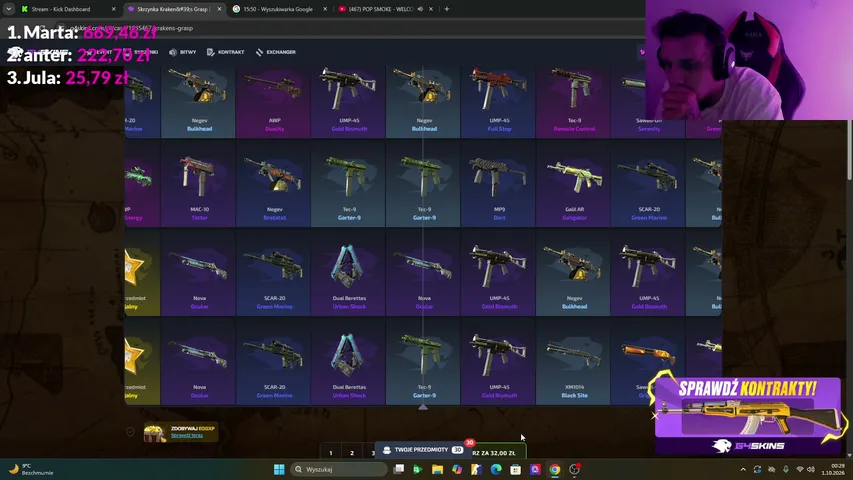Close the POP SMOKE YouTube tab
Screen dimensions: 853x480
click(431, 9)
